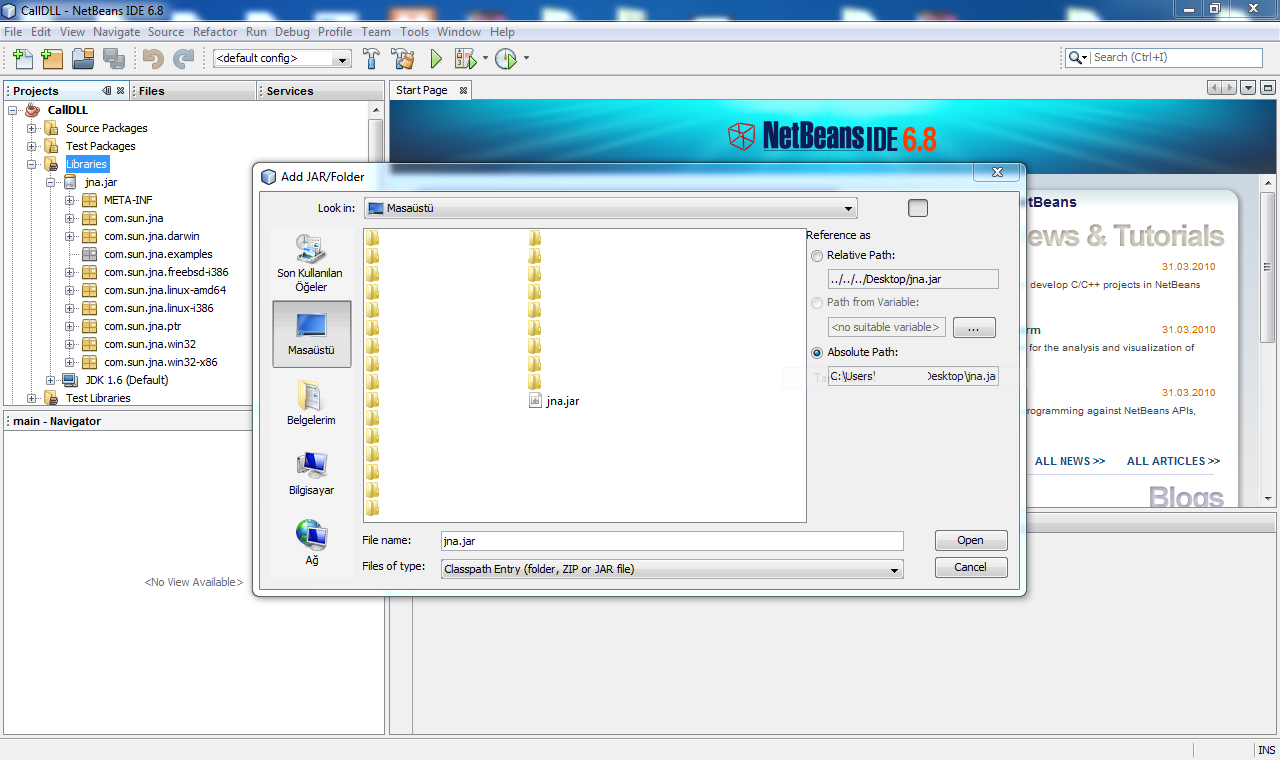
Task: Expand JDK 1.6 (Default) node
Action: tap(51, 380)
